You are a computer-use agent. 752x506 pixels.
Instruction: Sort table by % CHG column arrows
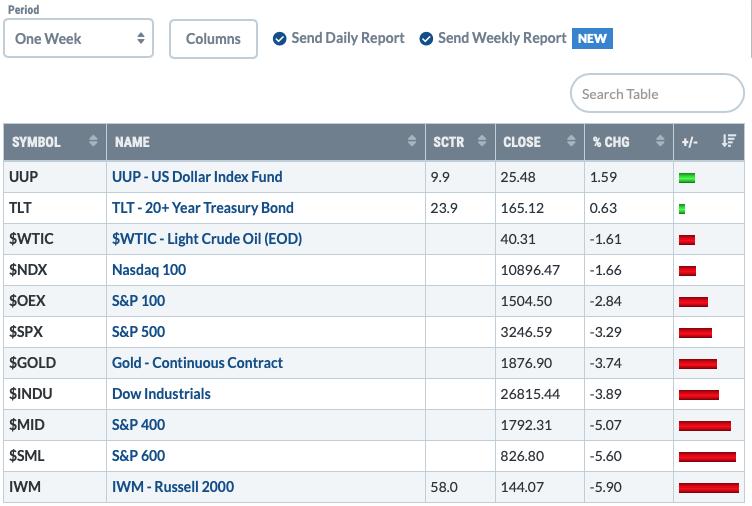pos(660,141)
